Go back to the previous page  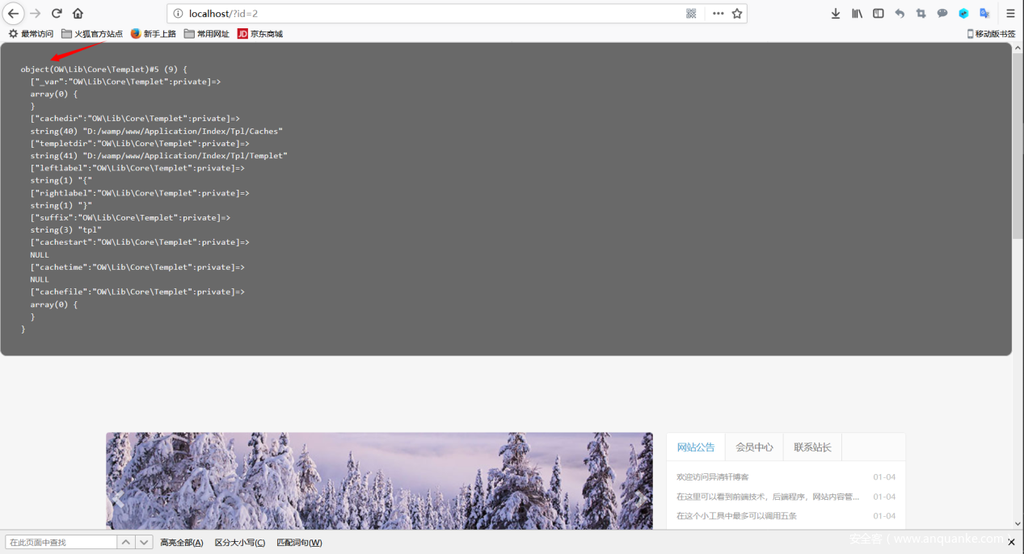[13, 13]
